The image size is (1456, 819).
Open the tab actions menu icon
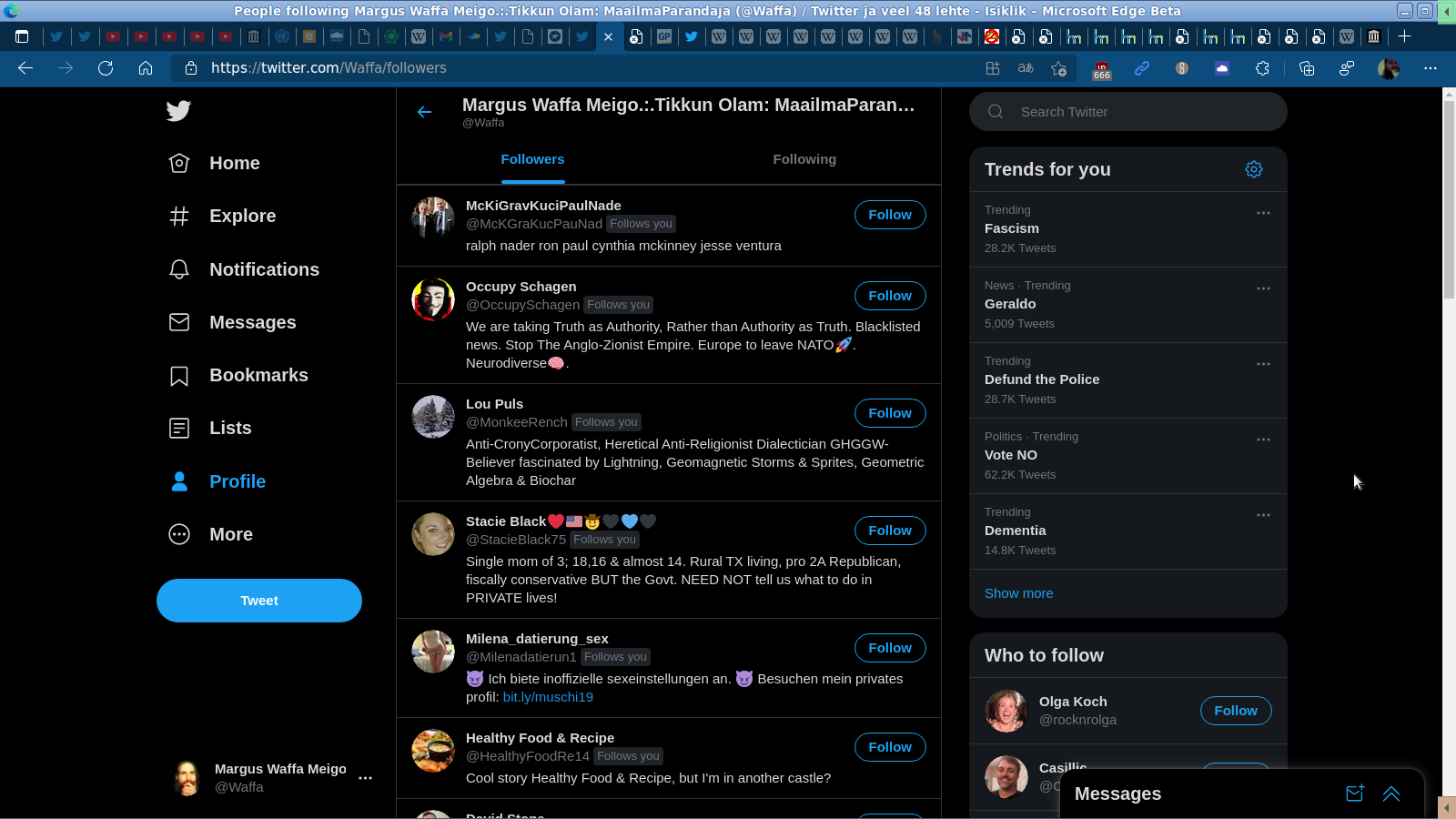(x=22, y=36)
